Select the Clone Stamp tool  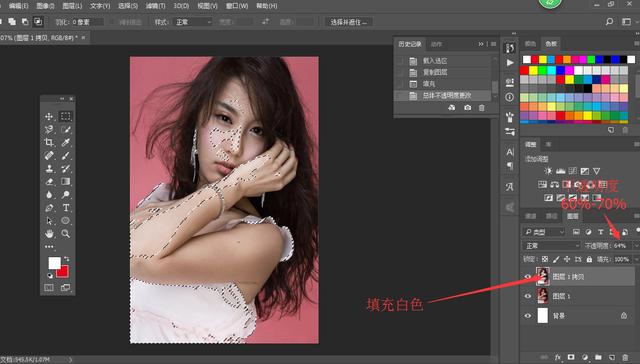[49, 169]
